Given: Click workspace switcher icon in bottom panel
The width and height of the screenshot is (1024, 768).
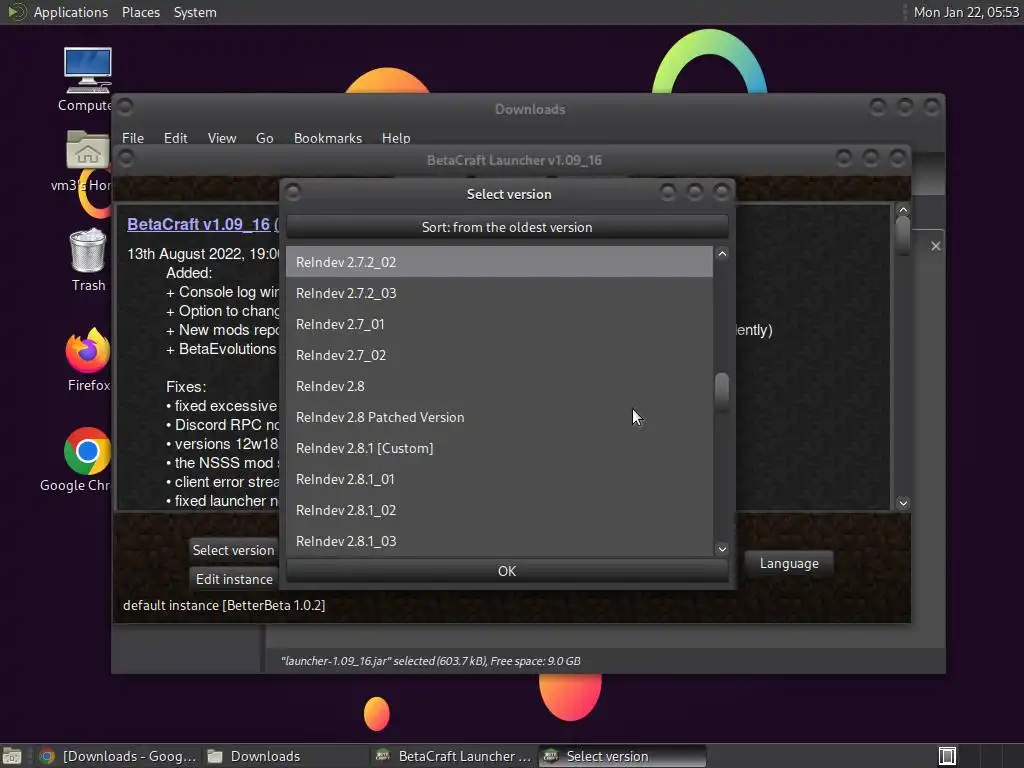Looking at the screenshot, I should pyautogui.click(x=947, y=756).
